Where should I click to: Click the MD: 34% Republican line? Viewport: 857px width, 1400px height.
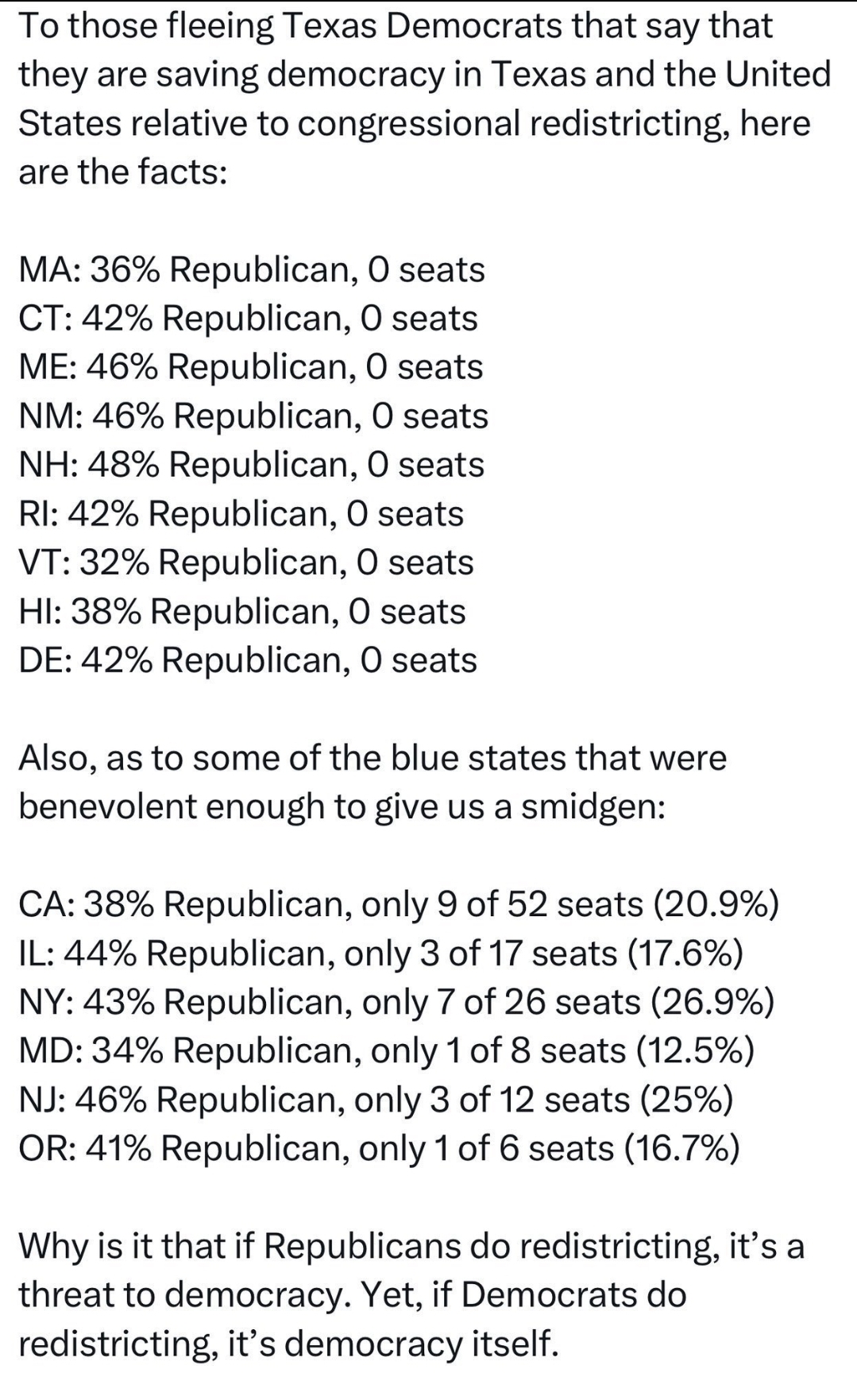[x=387, y=1051]
